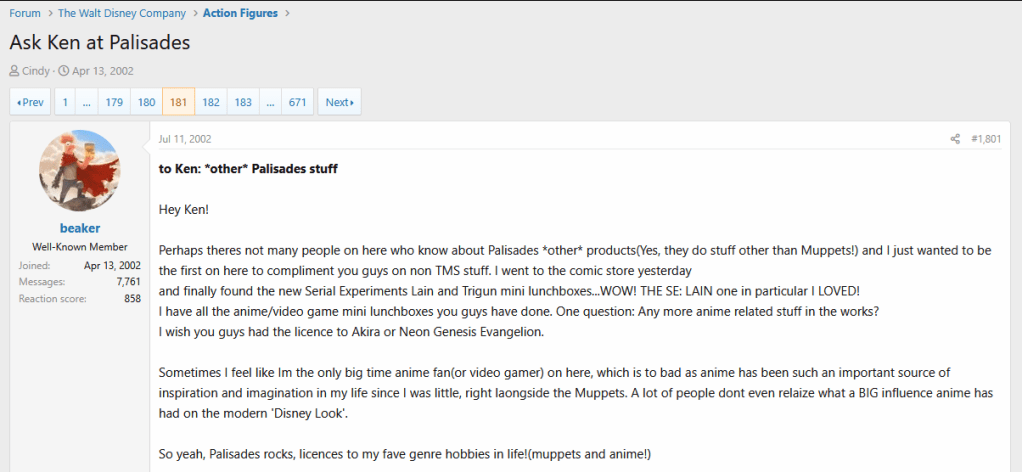
Task: Click the Apr 13, 2002 thread date
Action: [102, 71]
